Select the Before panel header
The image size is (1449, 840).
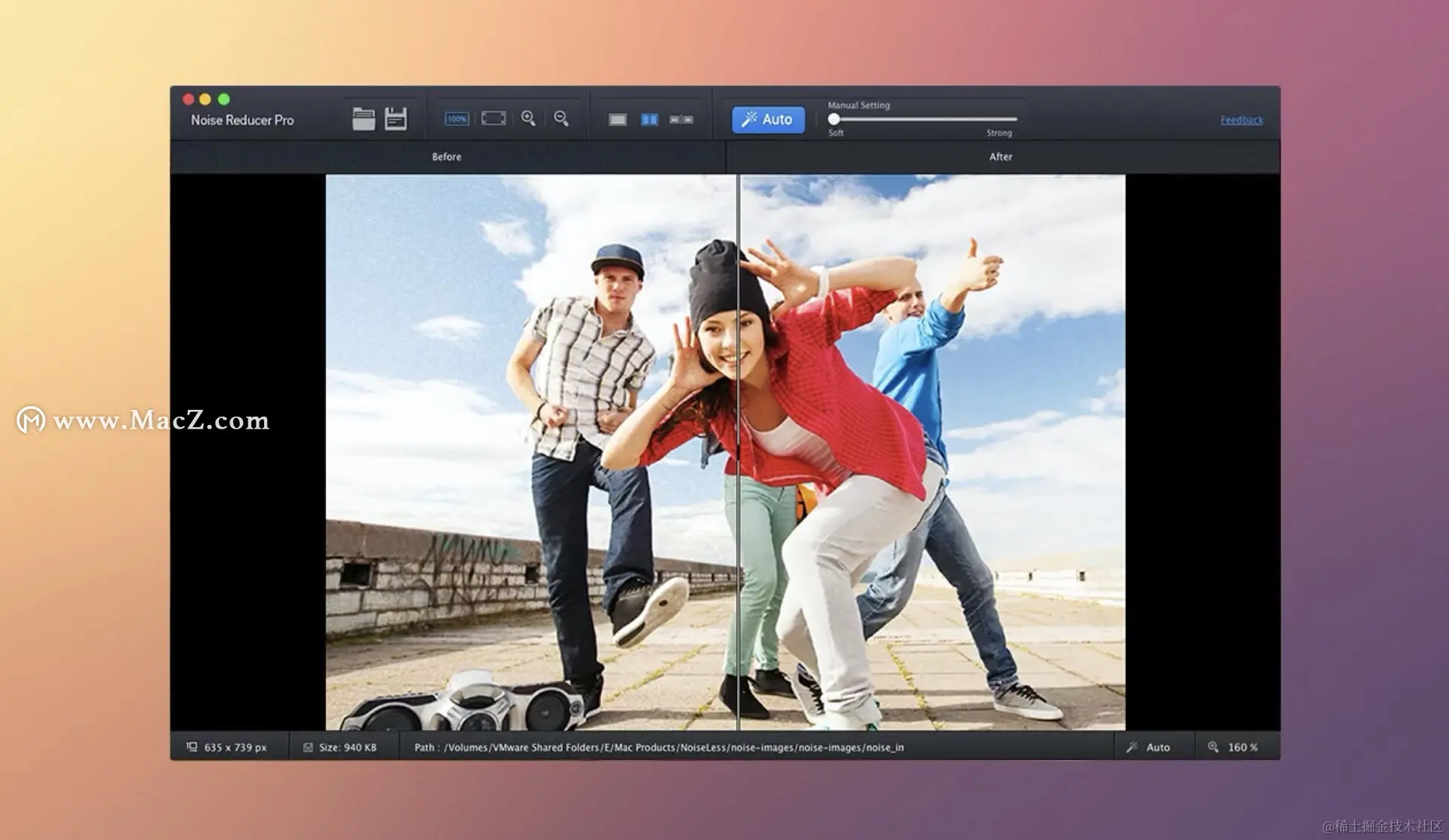coord(446,157)
